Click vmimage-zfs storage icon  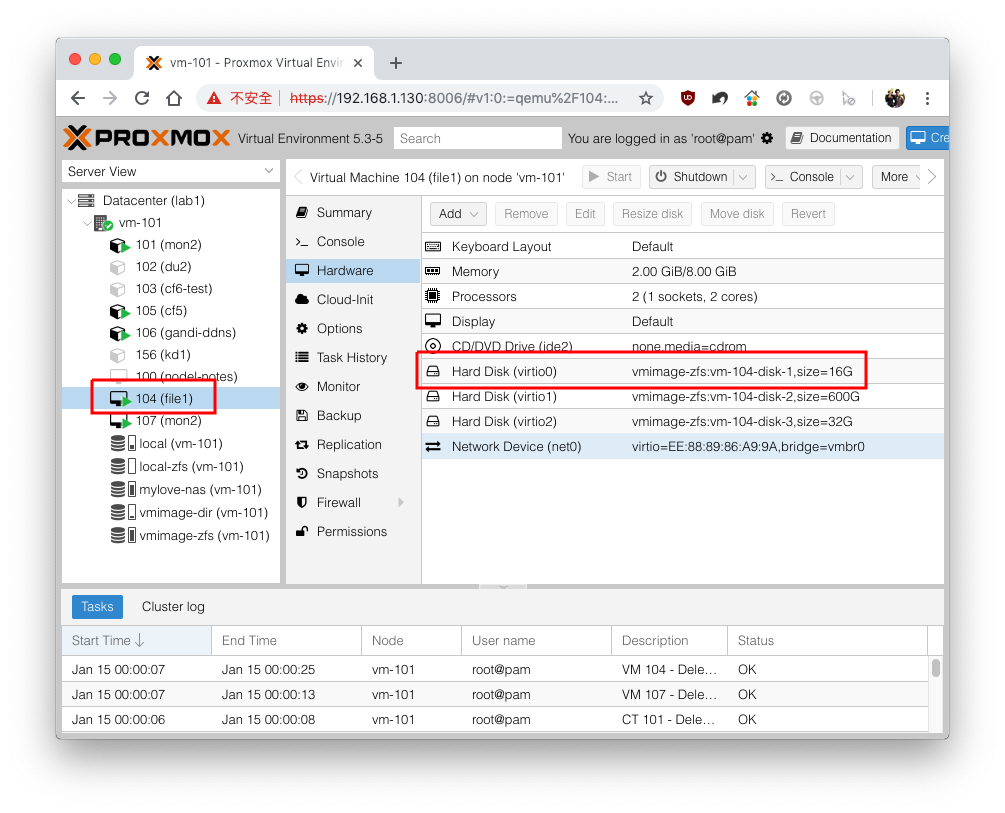(123, 535)
